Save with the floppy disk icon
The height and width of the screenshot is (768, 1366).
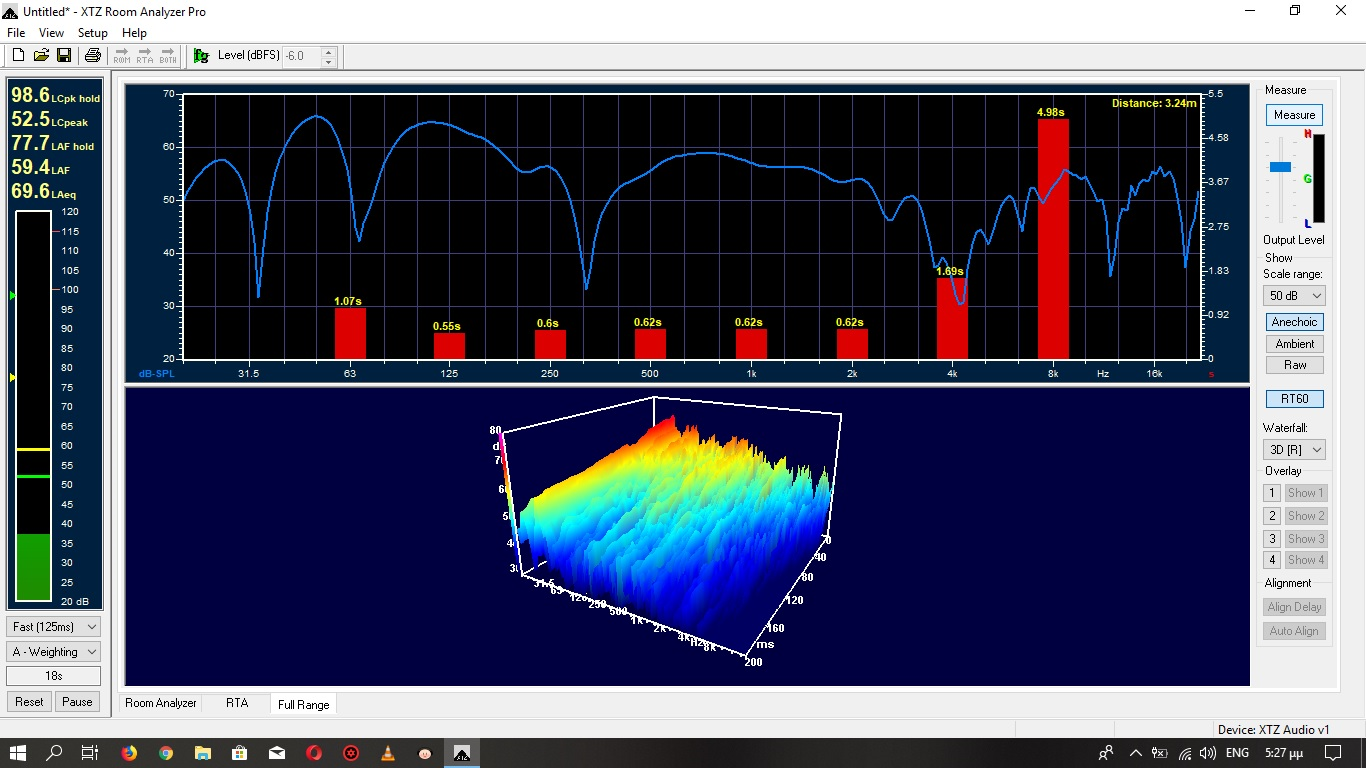tap(63, 56)
